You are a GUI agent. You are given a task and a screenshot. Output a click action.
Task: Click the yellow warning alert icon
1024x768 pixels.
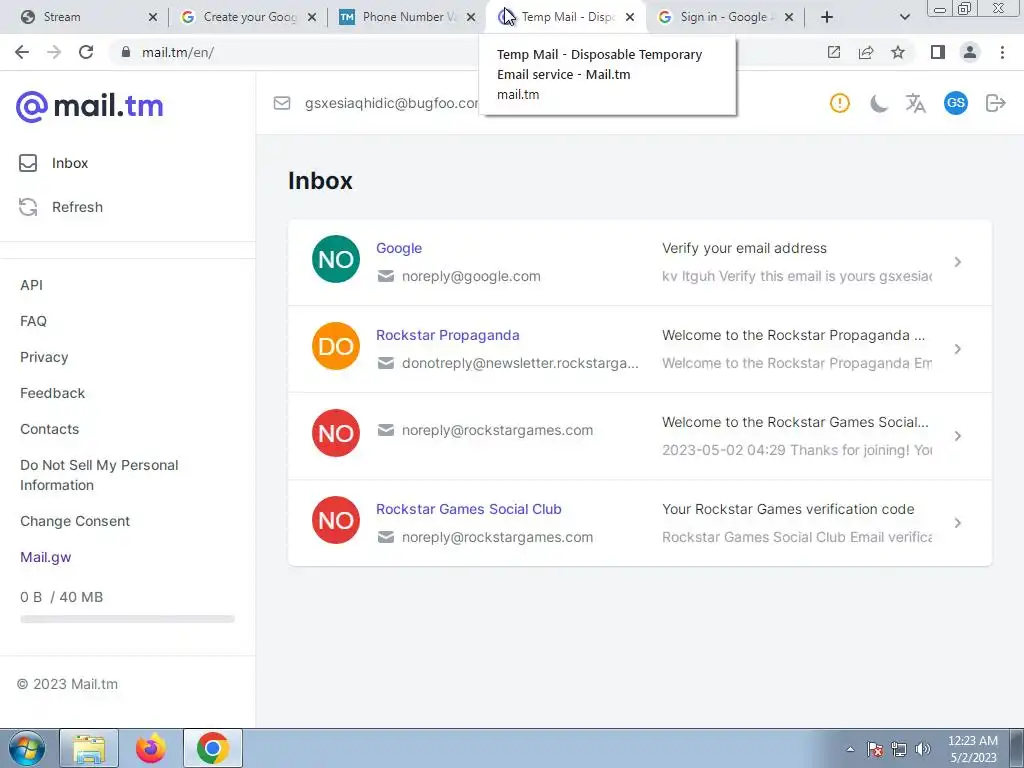click(840, 103)
